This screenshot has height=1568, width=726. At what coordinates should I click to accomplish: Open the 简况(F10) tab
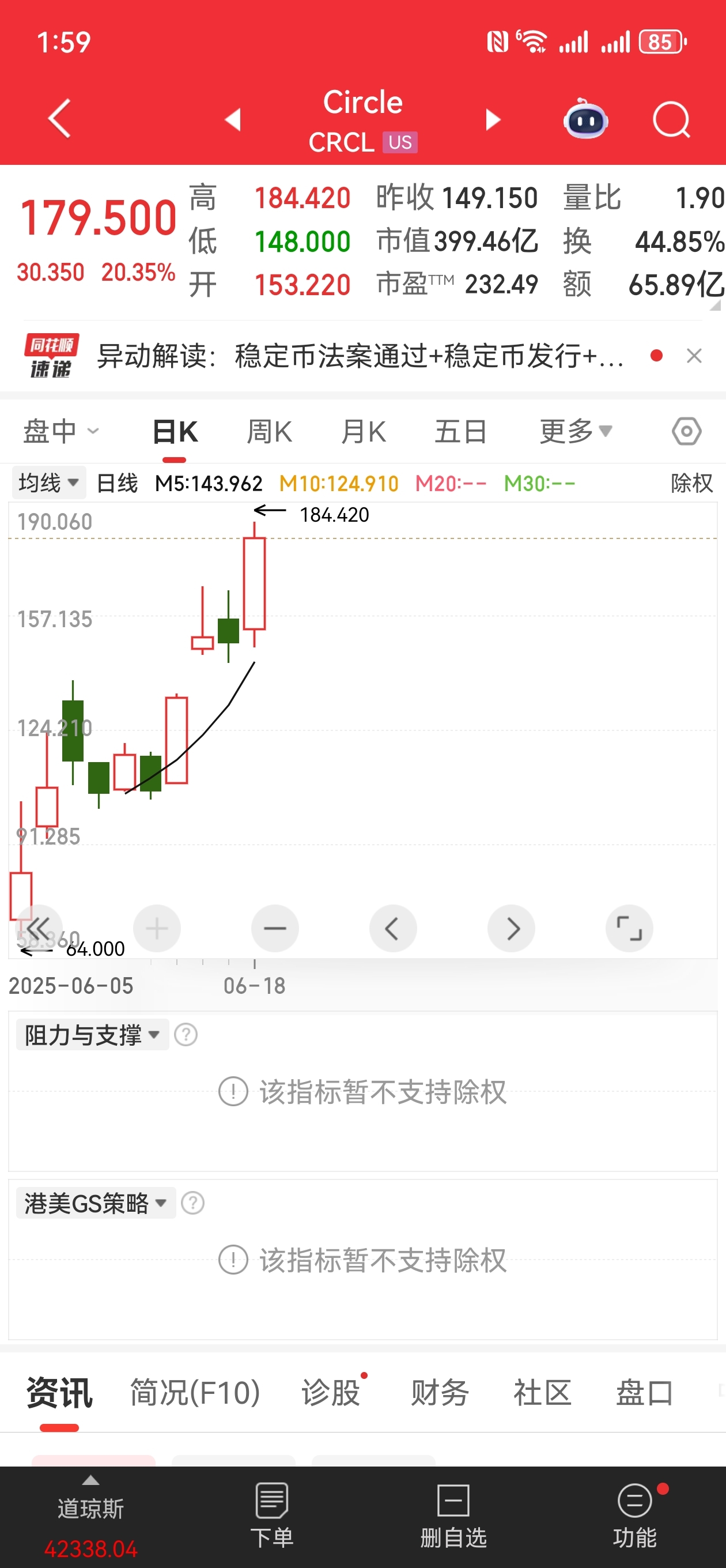[195, 1393]
